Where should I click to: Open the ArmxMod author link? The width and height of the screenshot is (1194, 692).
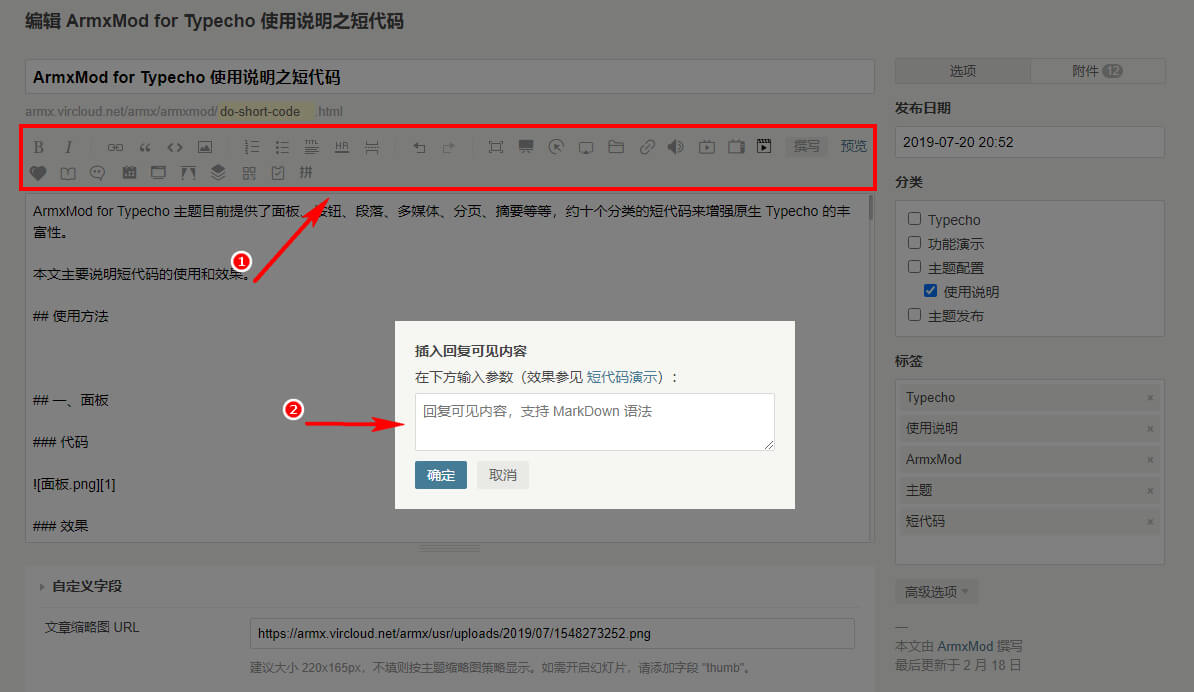pyautogui.click(x=965, y=646)
